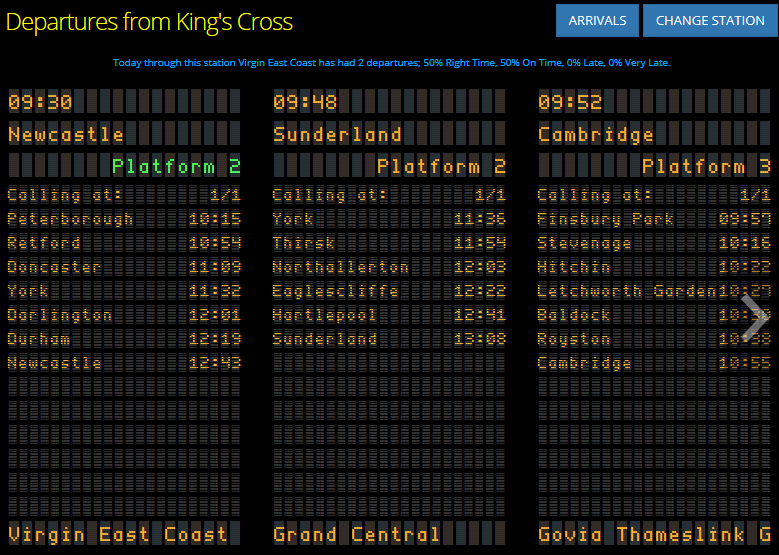Viewport: 779px width, 555px height.
Task: Select the 09:48 departure time
Action: 305,102
